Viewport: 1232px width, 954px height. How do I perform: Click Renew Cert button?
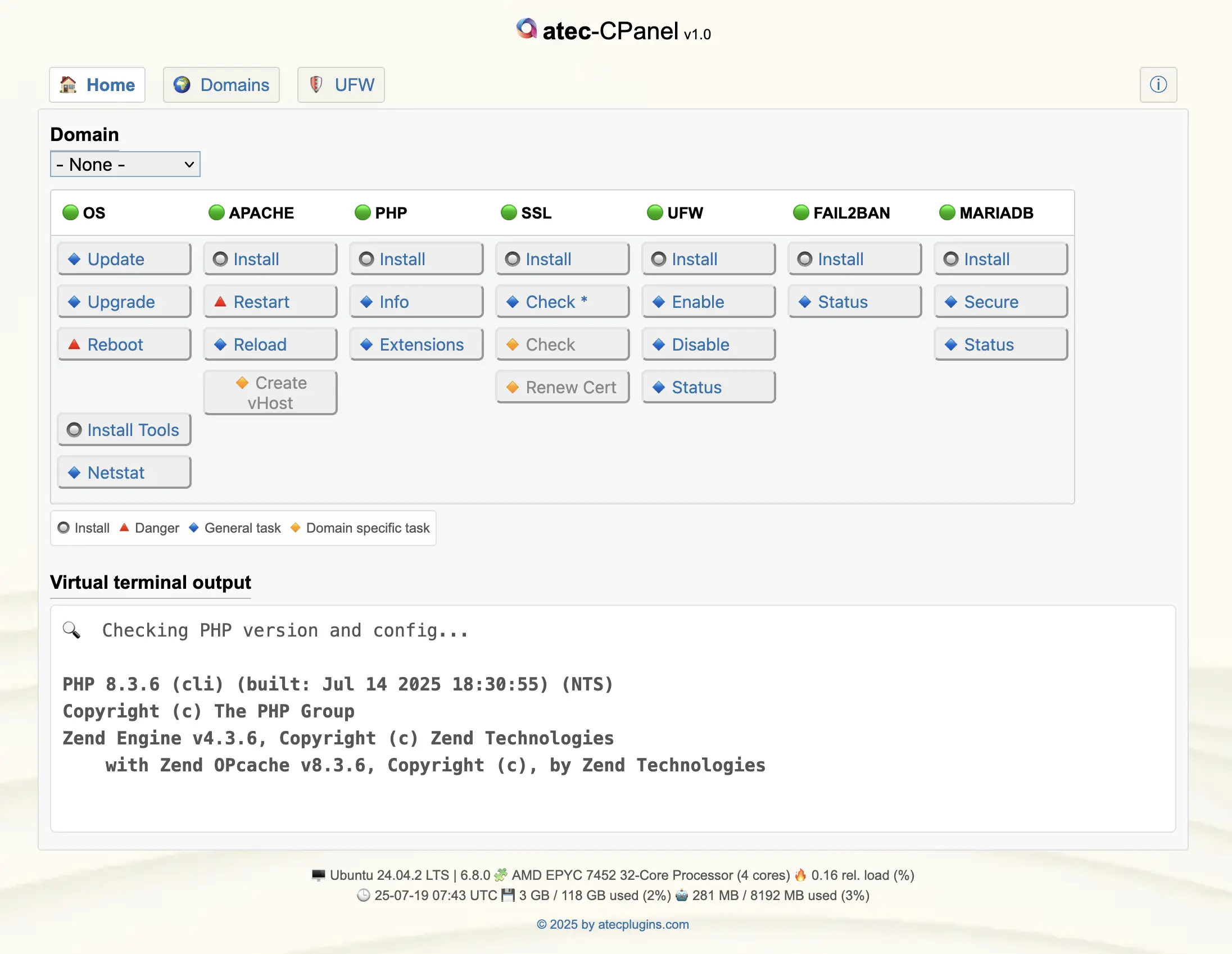563,387
